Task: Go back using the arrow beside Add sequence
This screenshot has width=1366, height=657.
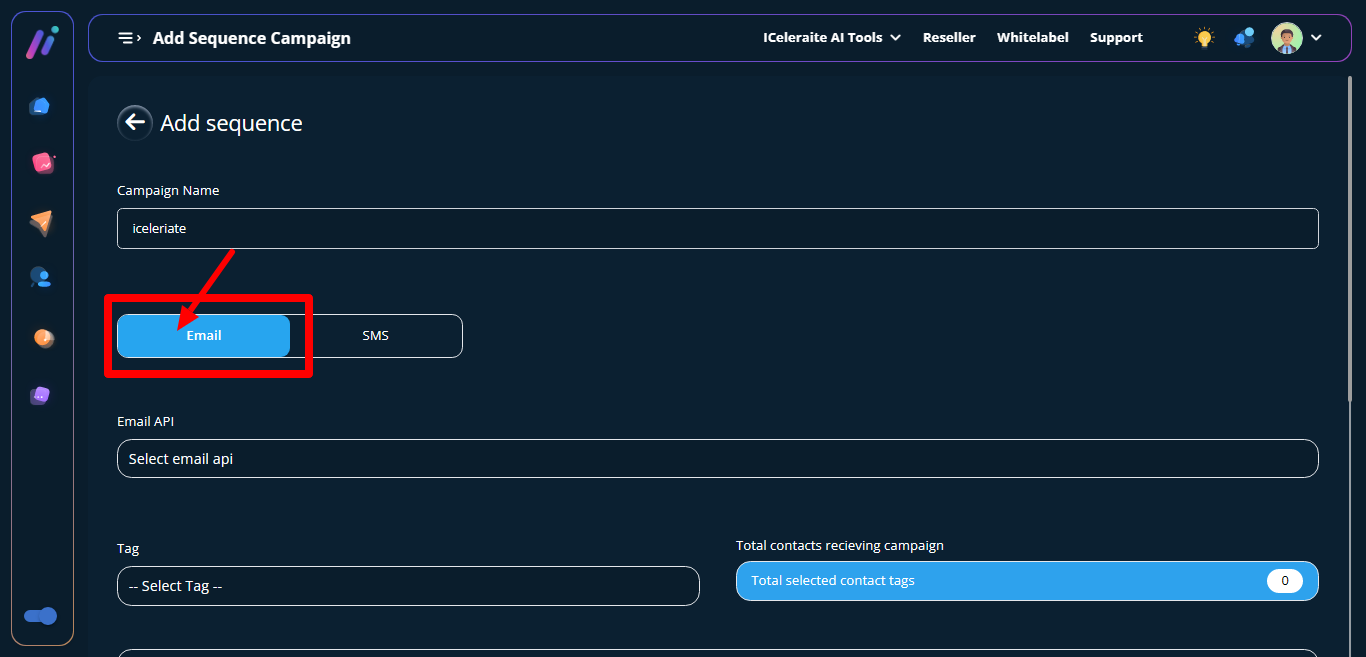Action: [134, 123]
